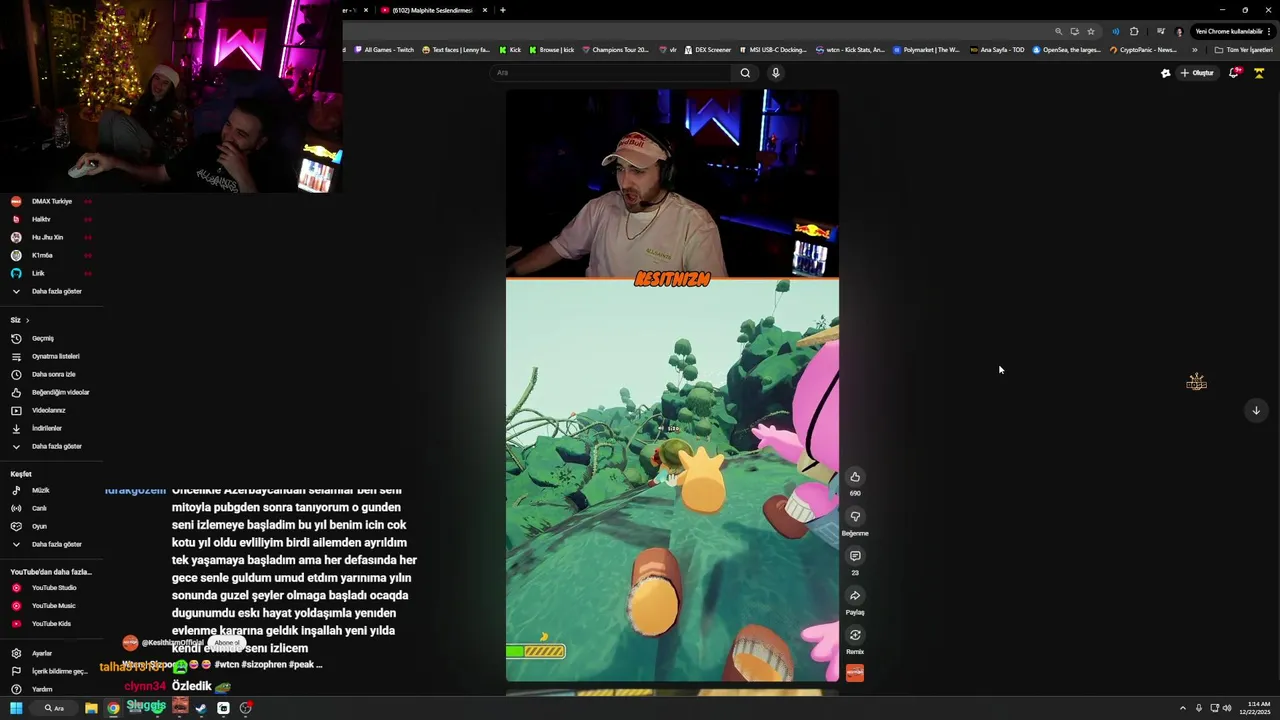Screen dimensions: 1280x720
Task: Share the Short with Paylaş icon
Action: 855,595
